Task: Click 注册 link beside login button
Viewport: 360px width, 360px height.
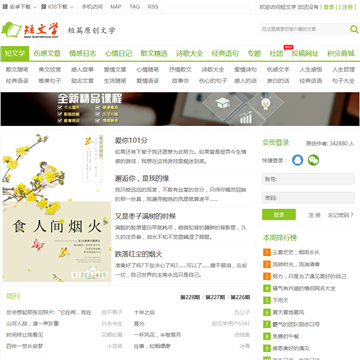Action: (x=314, y=215)
